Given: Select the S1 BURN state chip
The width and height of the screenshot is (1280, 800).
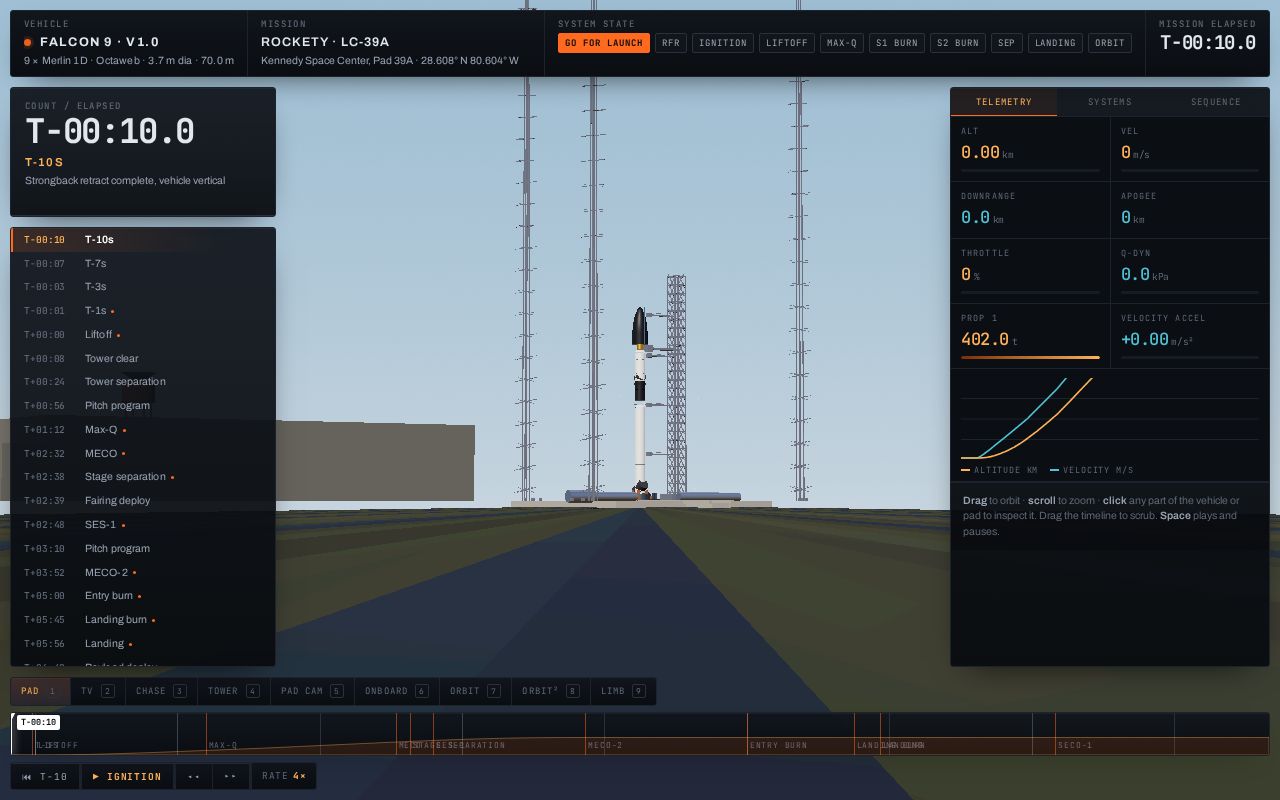Looking at the screenshot, I should point(897,43).
